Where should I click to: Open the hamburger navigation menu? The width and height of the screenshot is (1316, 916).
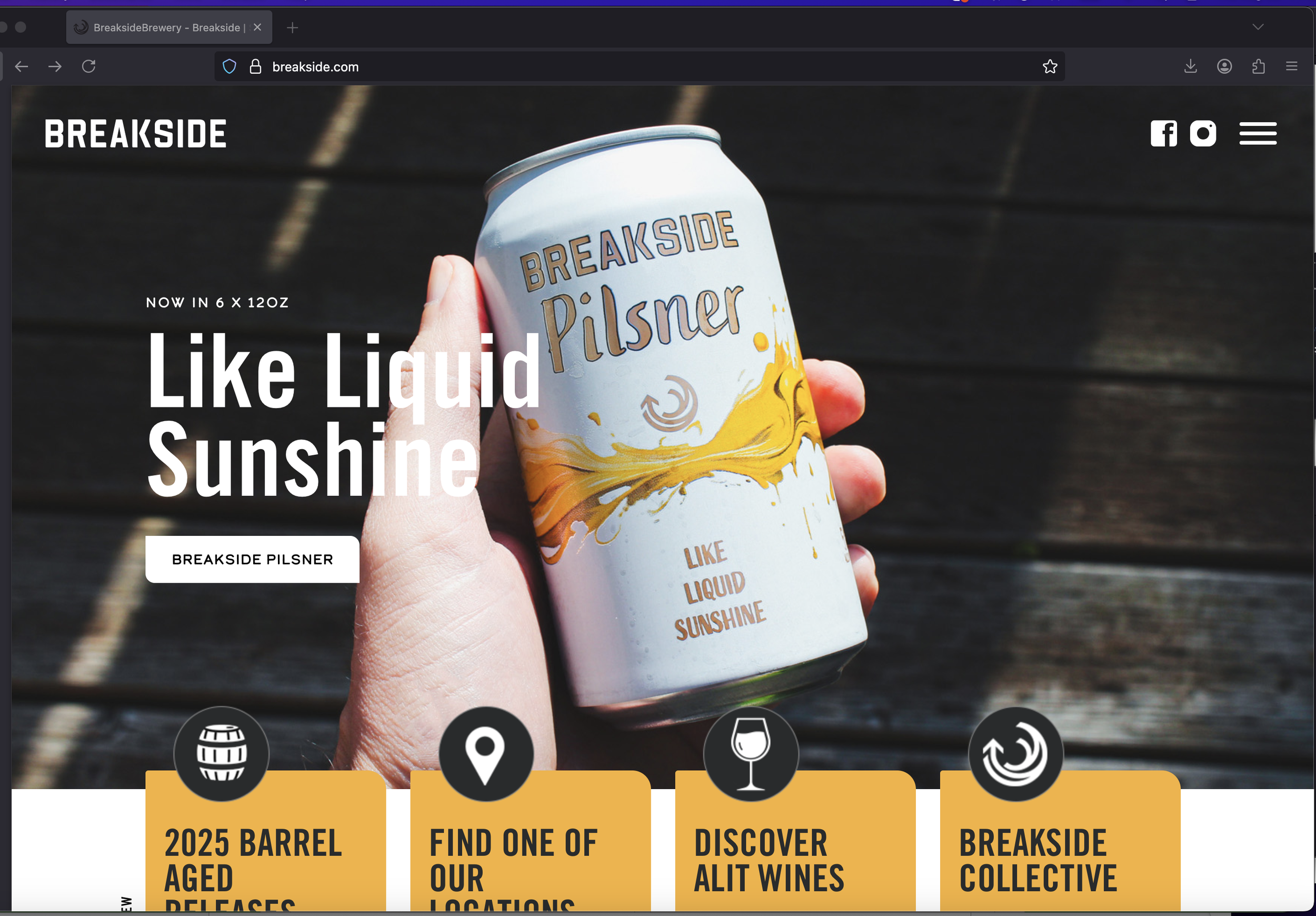(x=1258, y=134)
